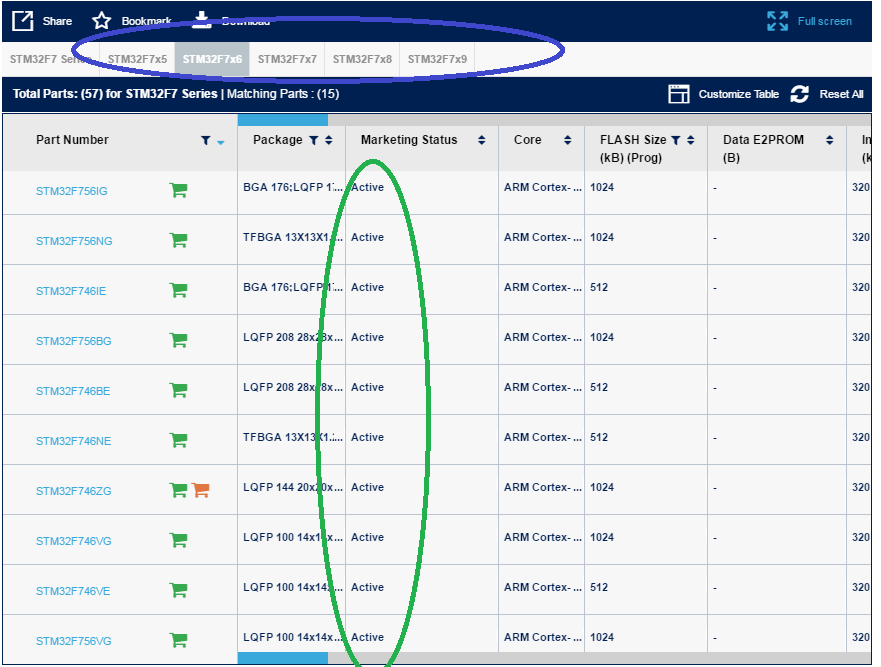Screen dimensions: 881x667
Task: Click green cart for STM32F746VG
Action: click(x=179, y=540)
